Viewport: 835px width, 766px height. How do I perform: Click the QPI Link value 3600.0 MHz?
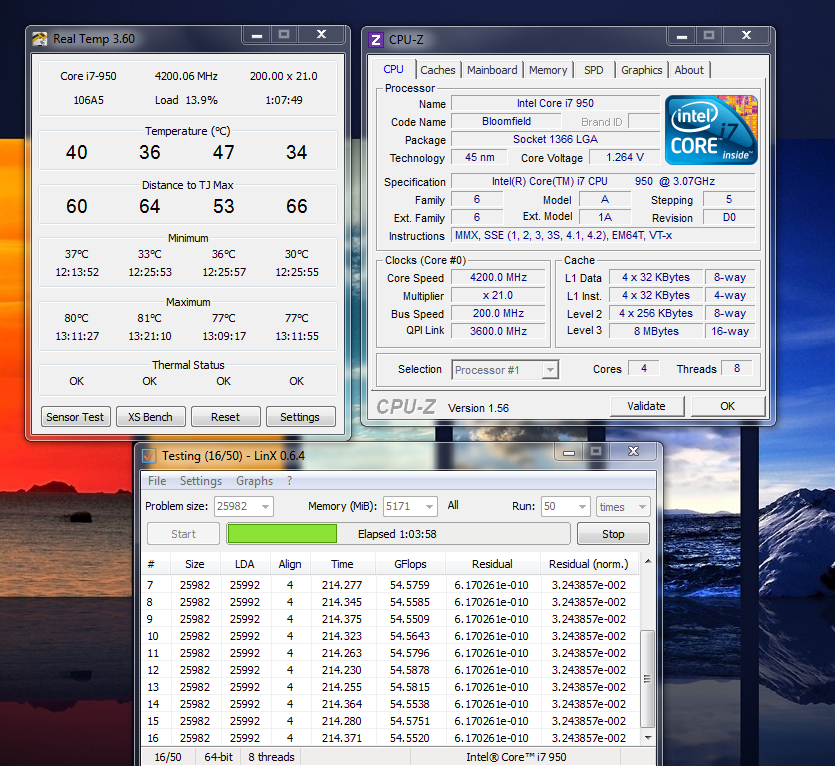point(498,331)
